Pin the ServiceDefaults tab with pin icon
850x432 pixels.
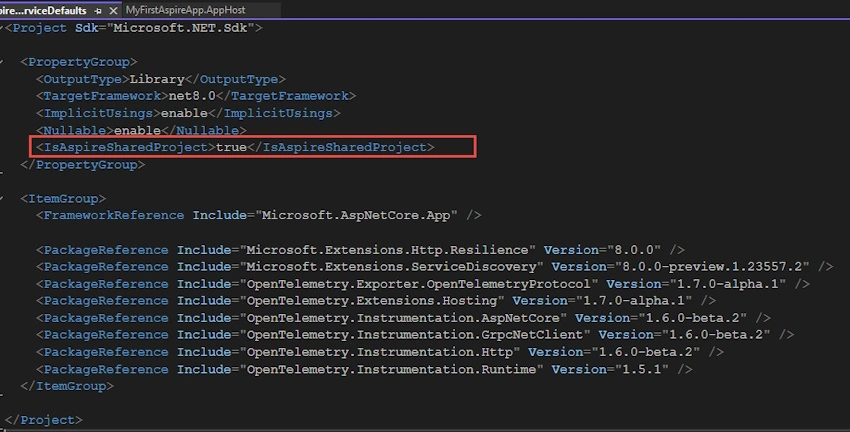[x=98, y=10]
